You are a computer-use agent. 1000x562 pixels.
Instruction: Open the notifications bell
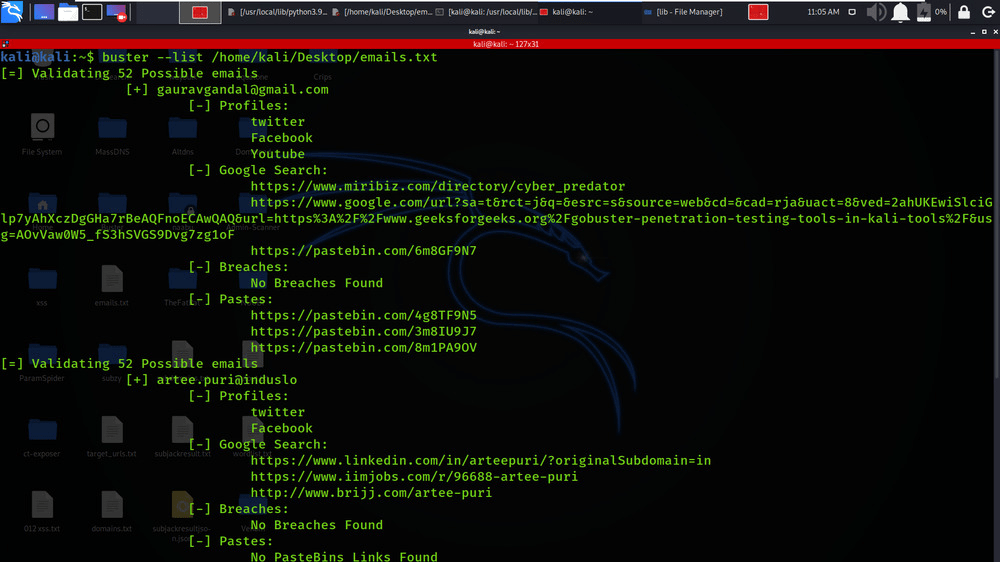tap(900, 12)
